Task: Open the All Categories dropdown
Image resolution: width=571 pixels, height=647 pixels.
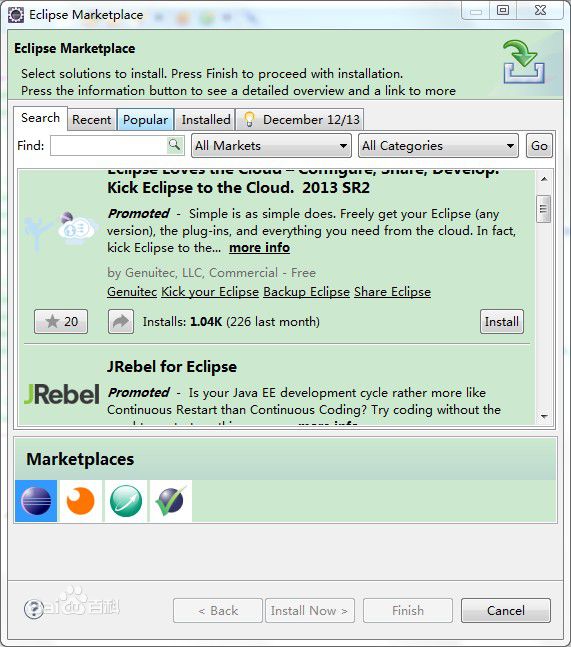Action: [439, 146]
